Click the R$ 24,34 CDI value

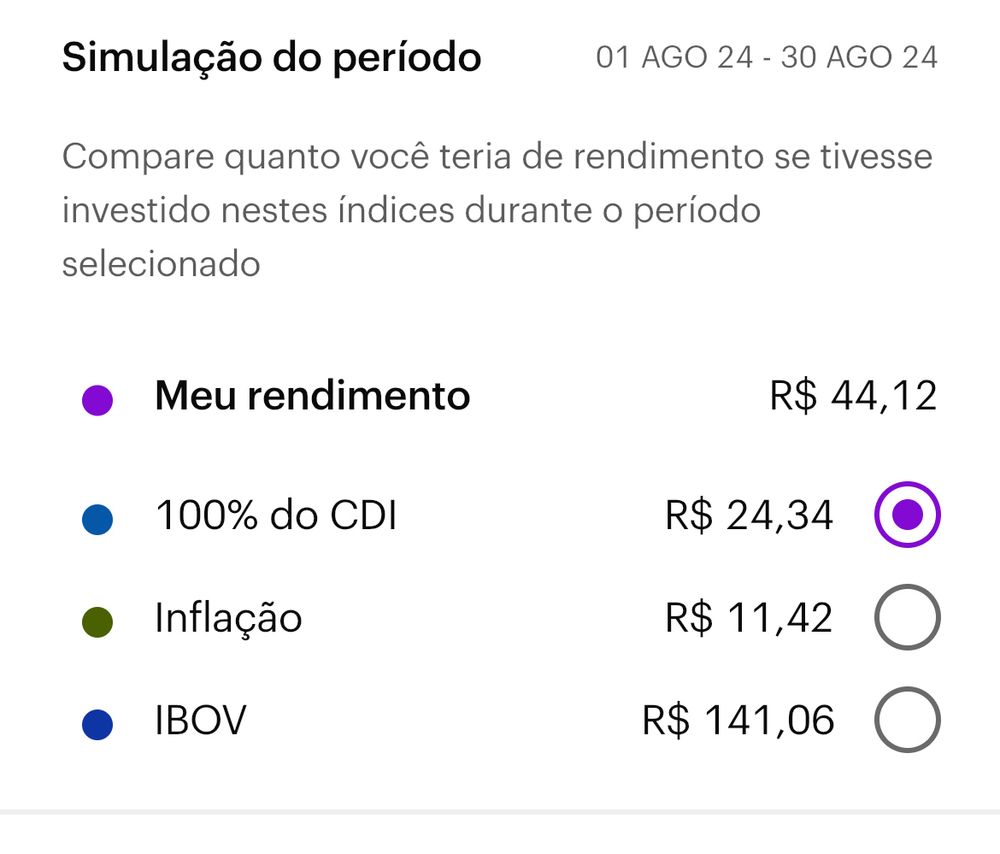point(748,516)
